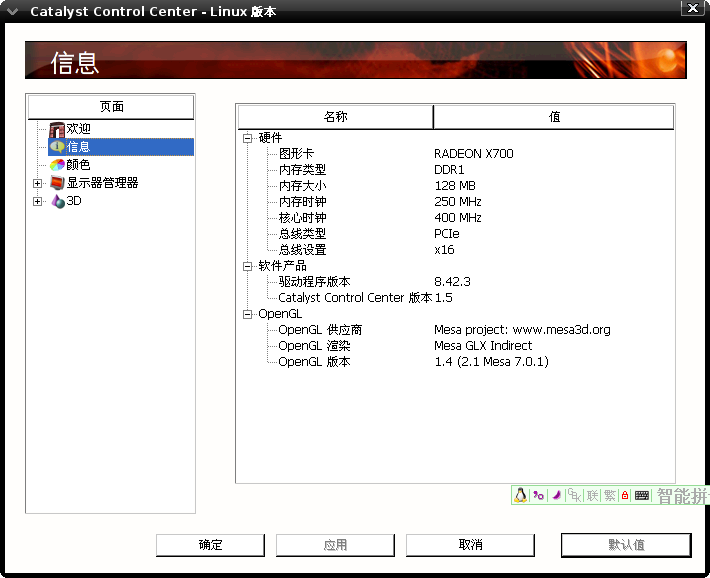The height and width of the screenshot is (578, 710).
Task: Toggle half-moon width icon in input bar
Action: tap(557, 496)
